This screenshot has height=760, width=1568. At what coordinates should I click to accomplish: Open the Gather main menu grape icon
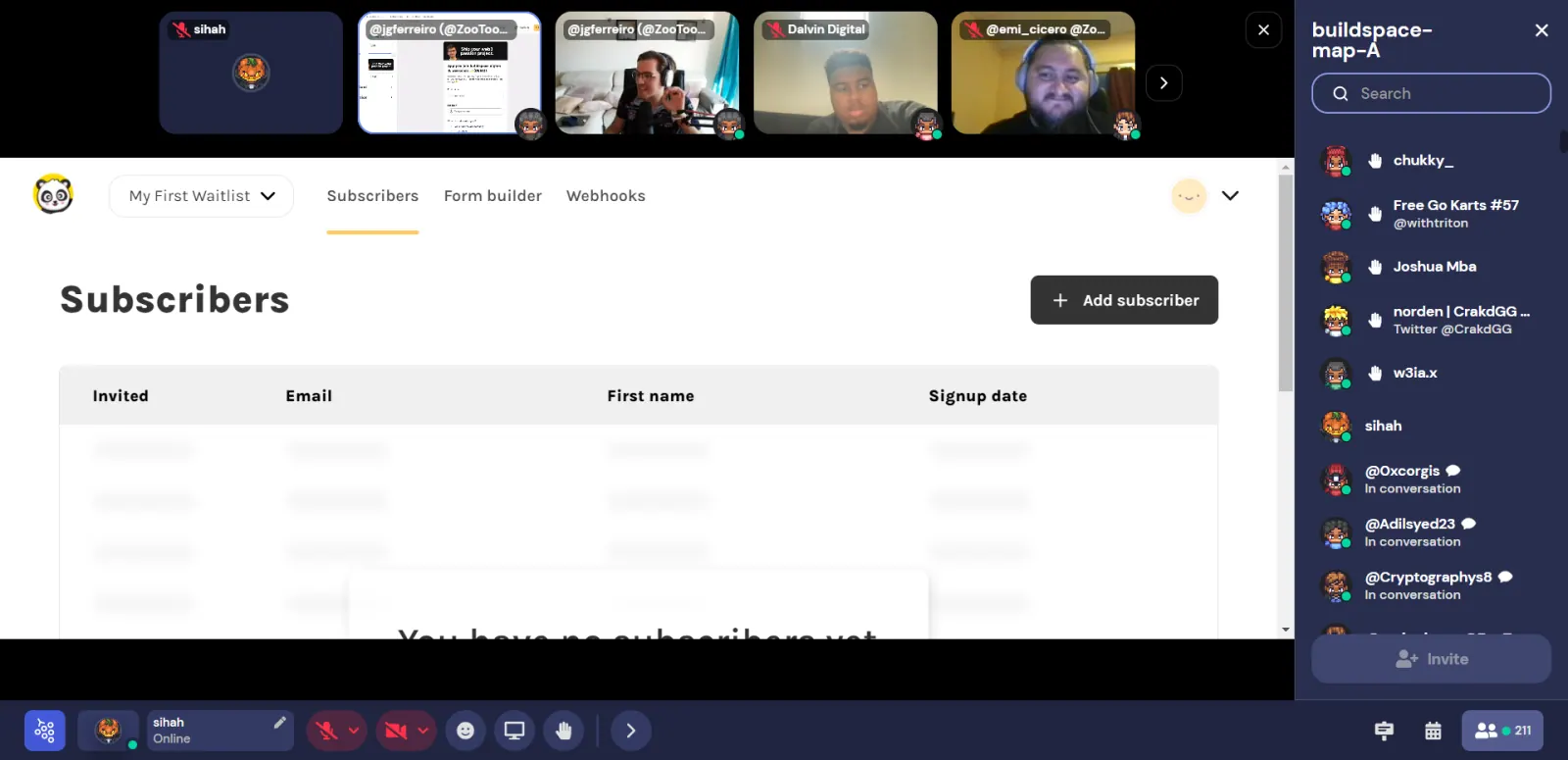[x=45, y=731]
